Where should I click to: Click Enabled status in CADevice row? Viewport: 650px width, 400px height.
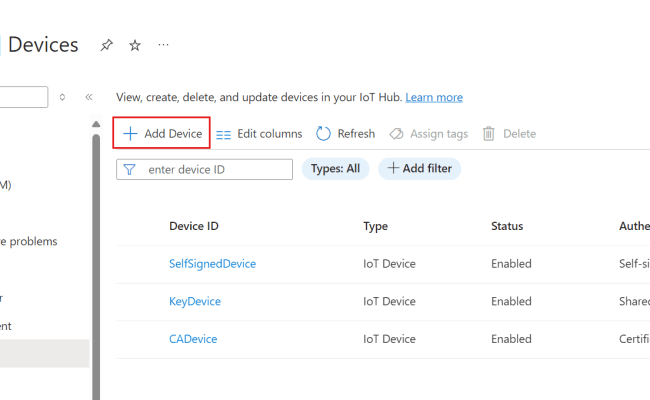[x=511, y=339]
